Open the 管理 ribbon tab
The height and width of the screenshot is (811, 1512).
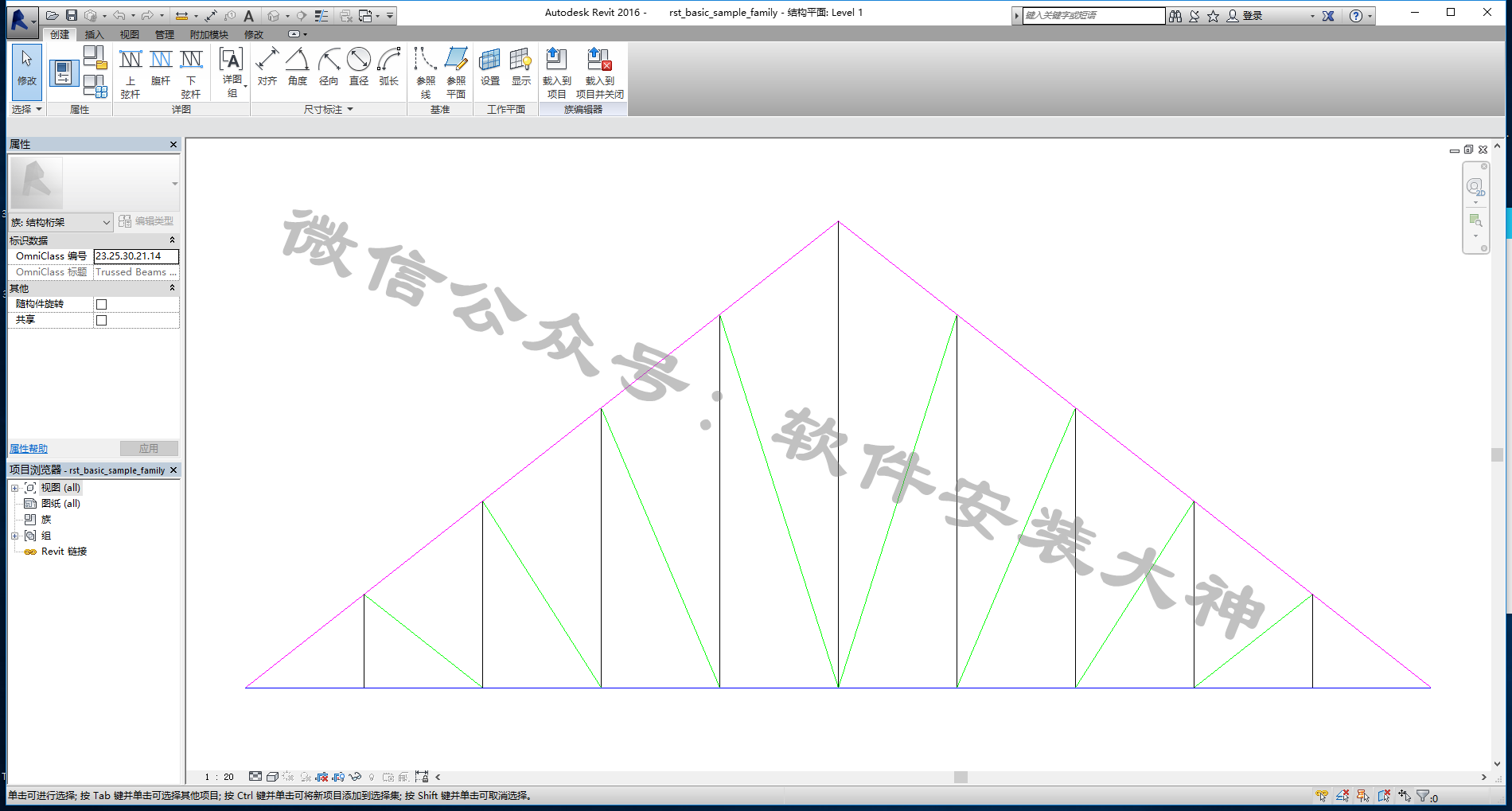164,34
